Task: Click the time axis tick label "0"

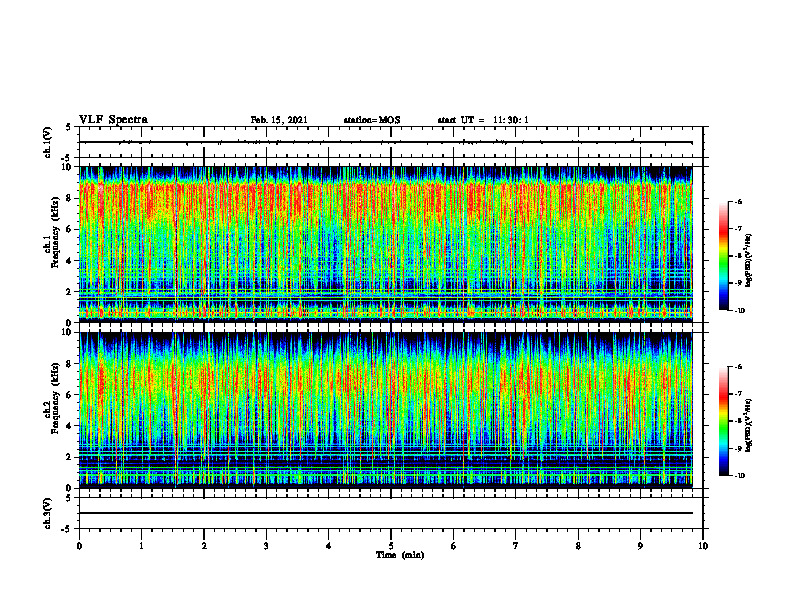Action: click(79, 546)
